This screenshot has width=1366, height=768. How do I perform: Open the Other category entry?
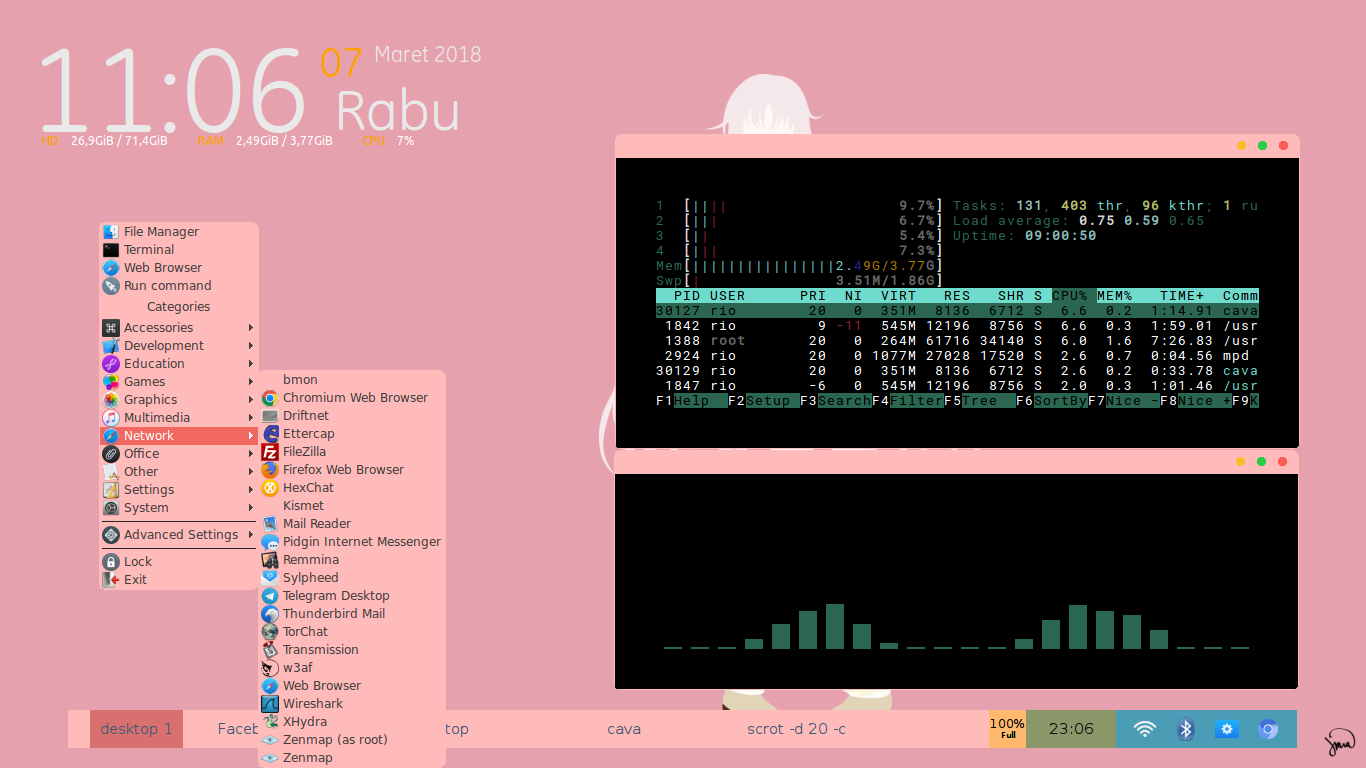point(179,472)
